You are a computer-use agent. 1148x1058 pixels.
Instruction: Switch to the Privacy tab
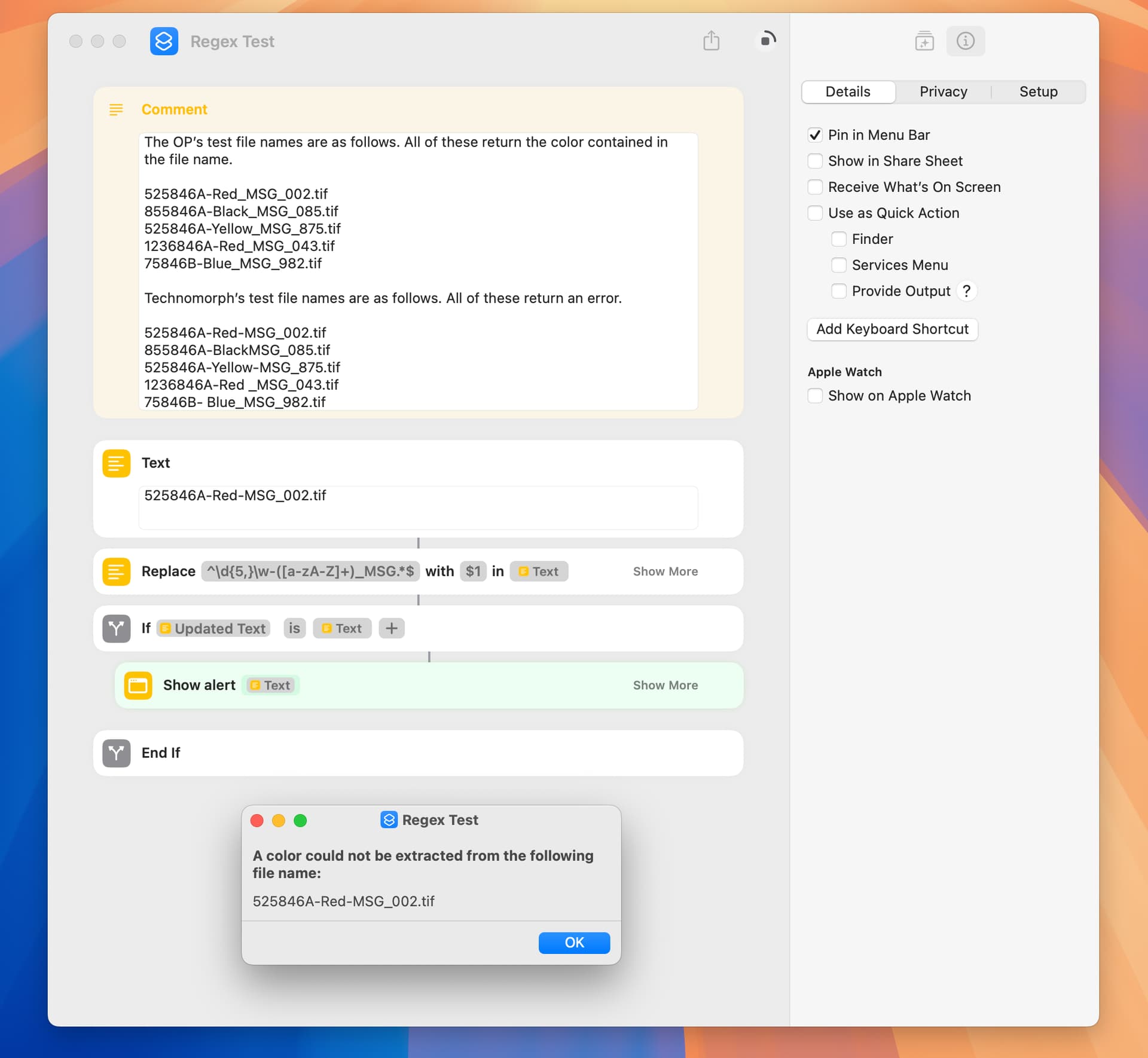[943, 91]
